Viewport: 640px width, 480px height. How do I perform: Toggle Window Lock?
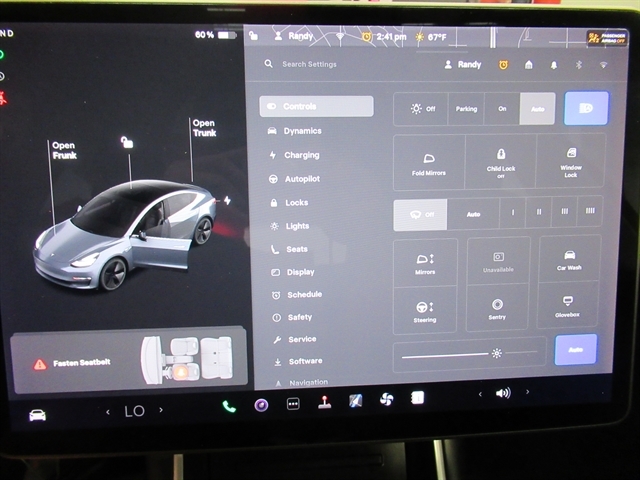(x=571, y=162)
